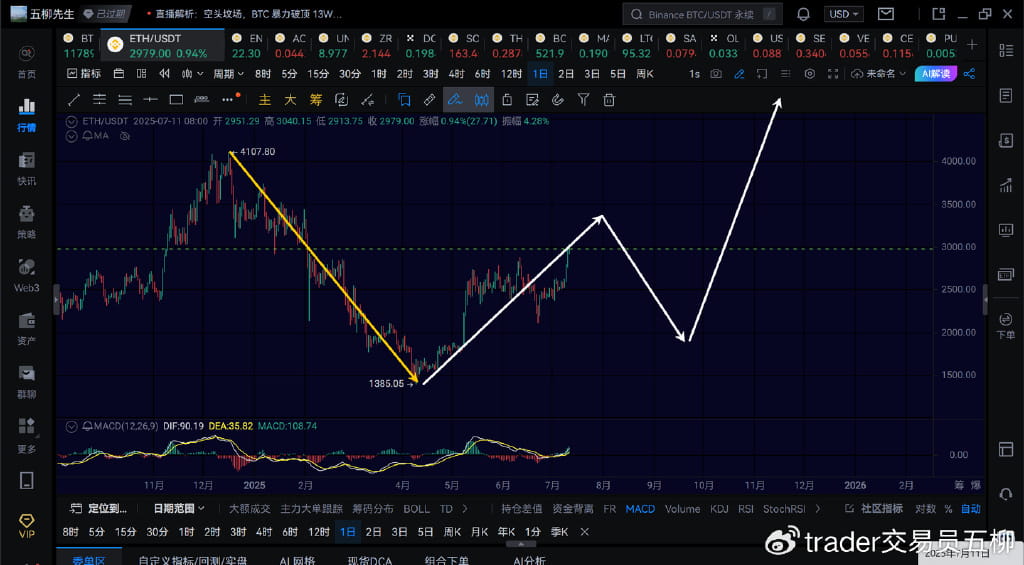
Task: Toggle MA indicator visibility eye icon
Action: coord(125,136)
